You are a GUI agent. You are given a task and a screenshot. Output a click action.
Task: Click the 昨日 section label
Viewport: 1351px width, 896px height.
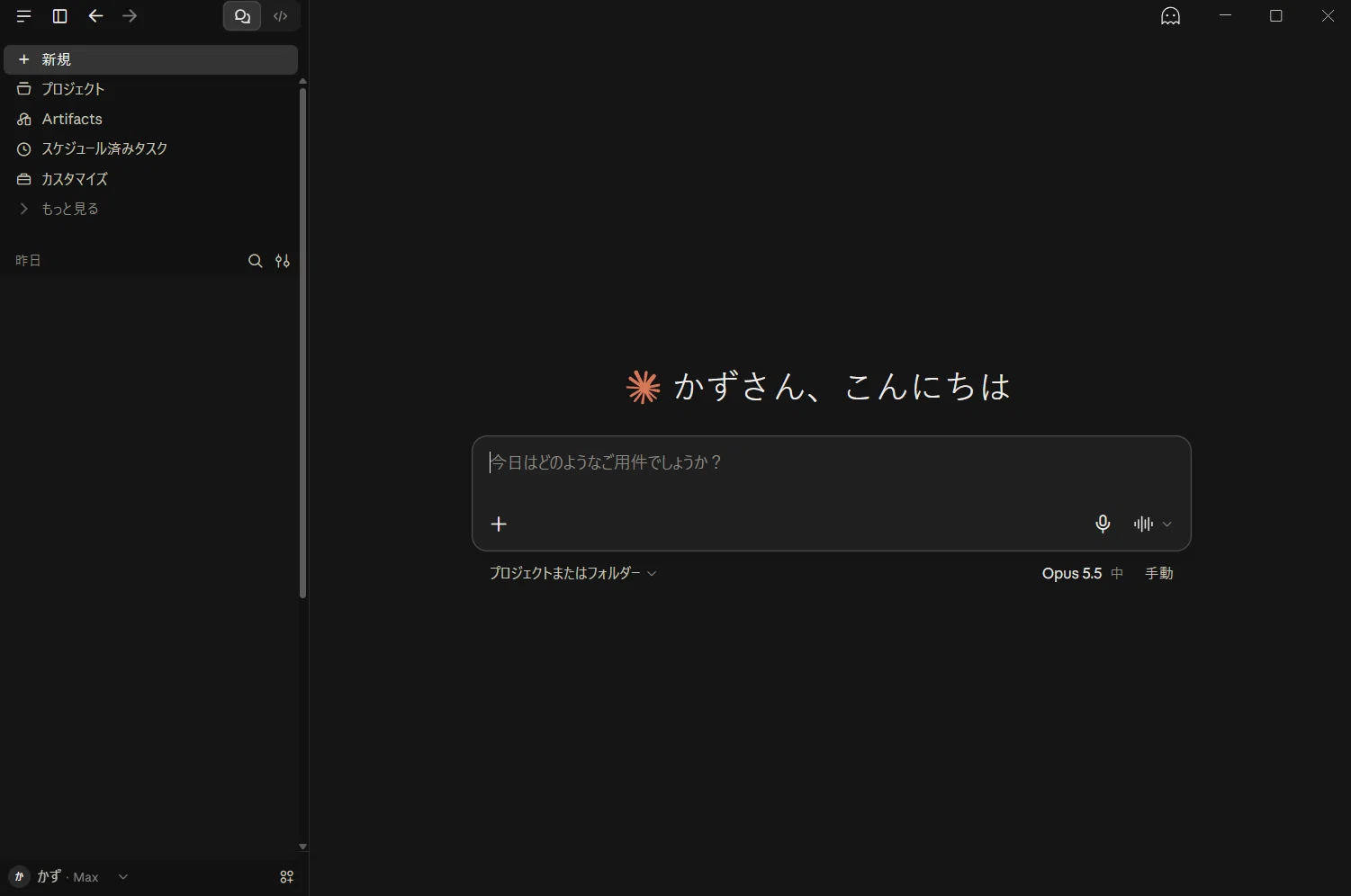coord(28,261)
